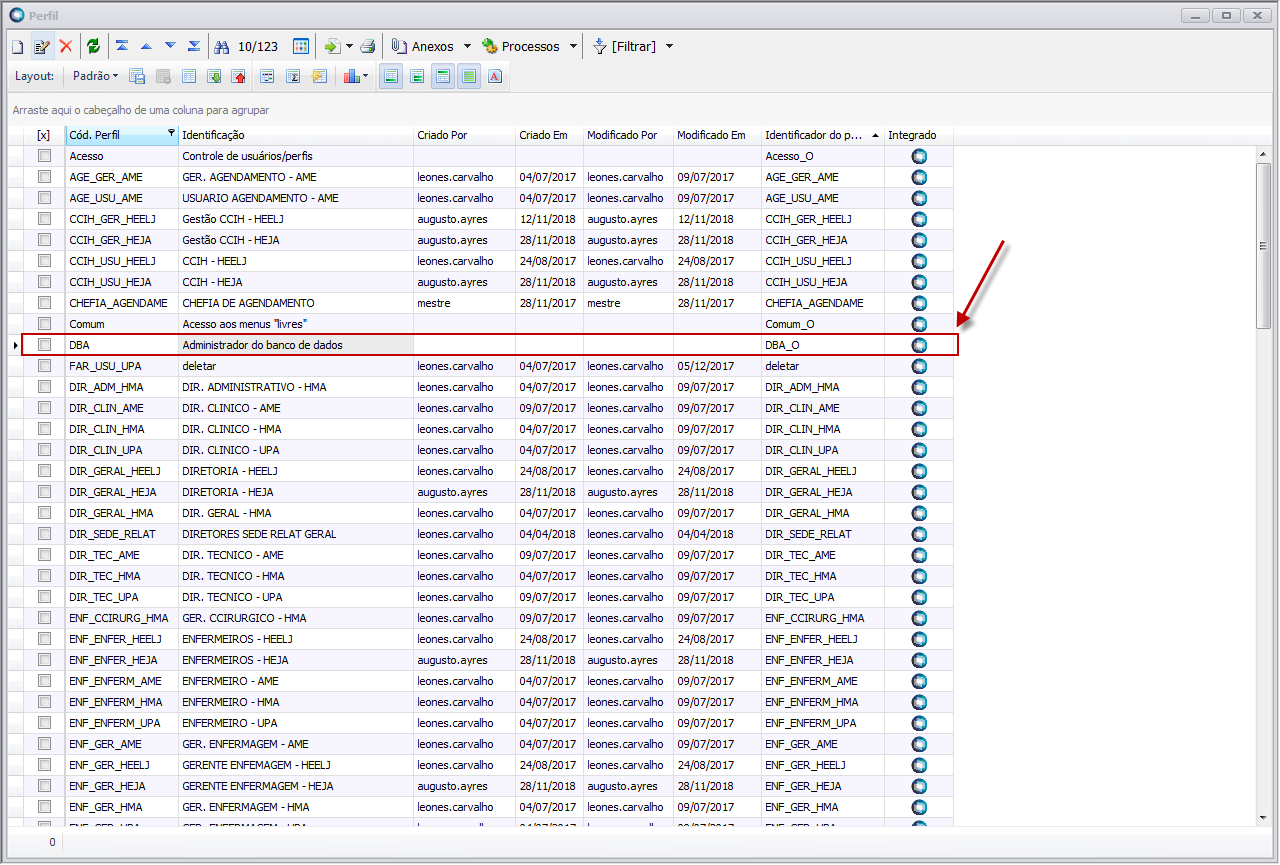This screenshot has width=1280, height=865.
Task: Click the filter icon in Cód. Perfil header
Action: pos(171,133)
